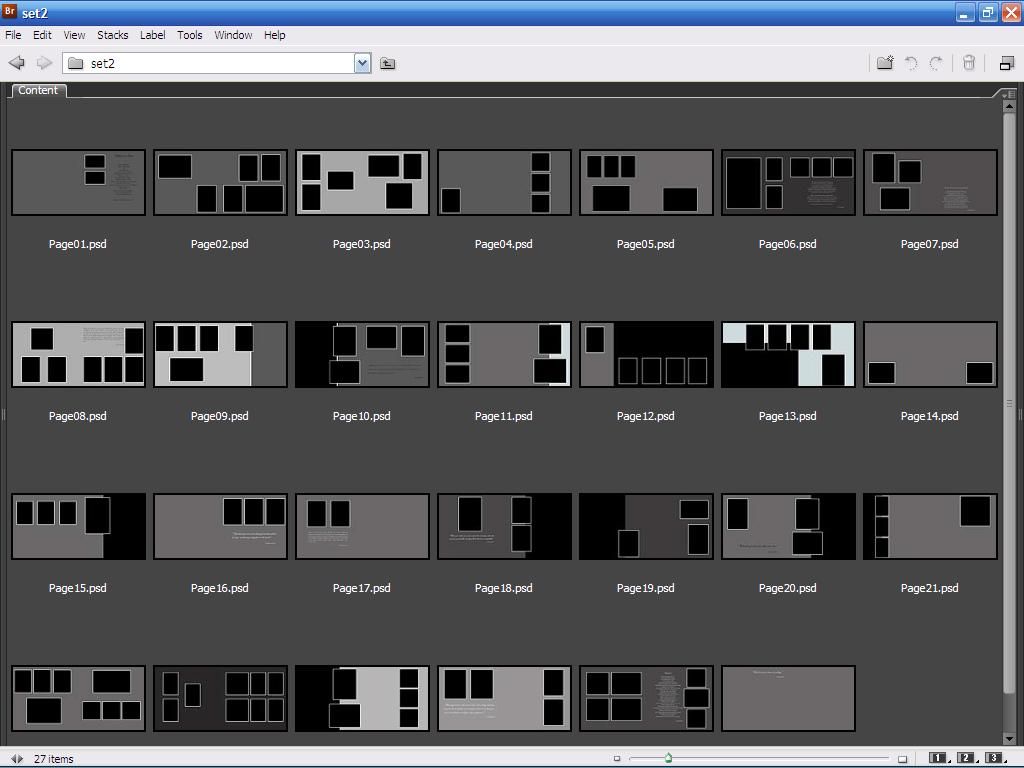Select the Page03.psd thumbnail

pyautogui.click(x=362, y=182)
